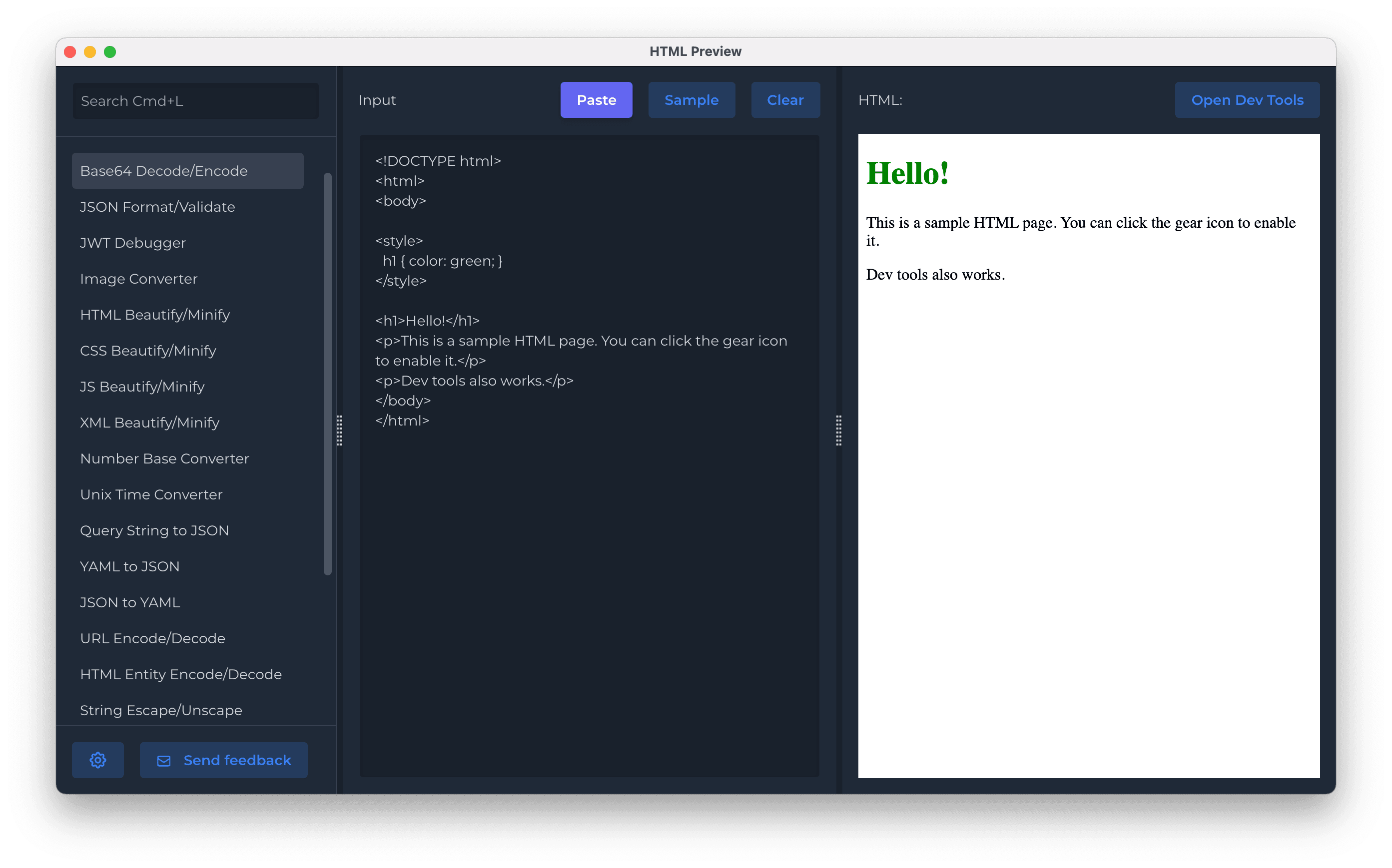Click the envelope icon in Send feedback
Image resolution: width=1392 pixels, height=868 pixels.
164,760
